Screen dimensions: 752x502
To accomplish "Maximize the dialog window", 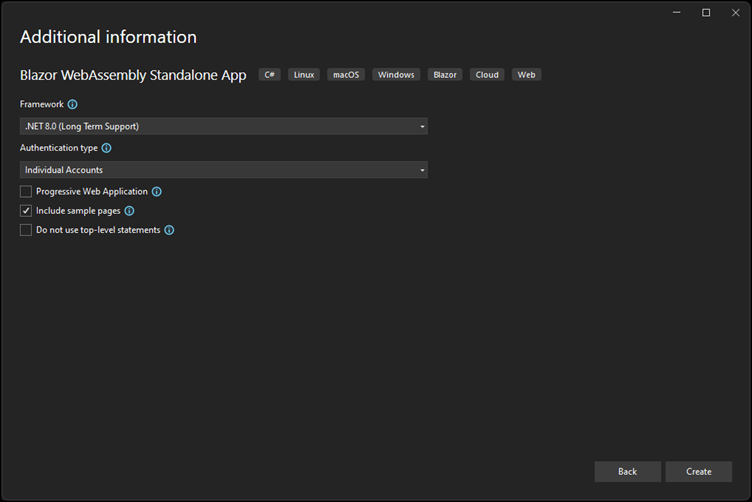I will [706, 12].
